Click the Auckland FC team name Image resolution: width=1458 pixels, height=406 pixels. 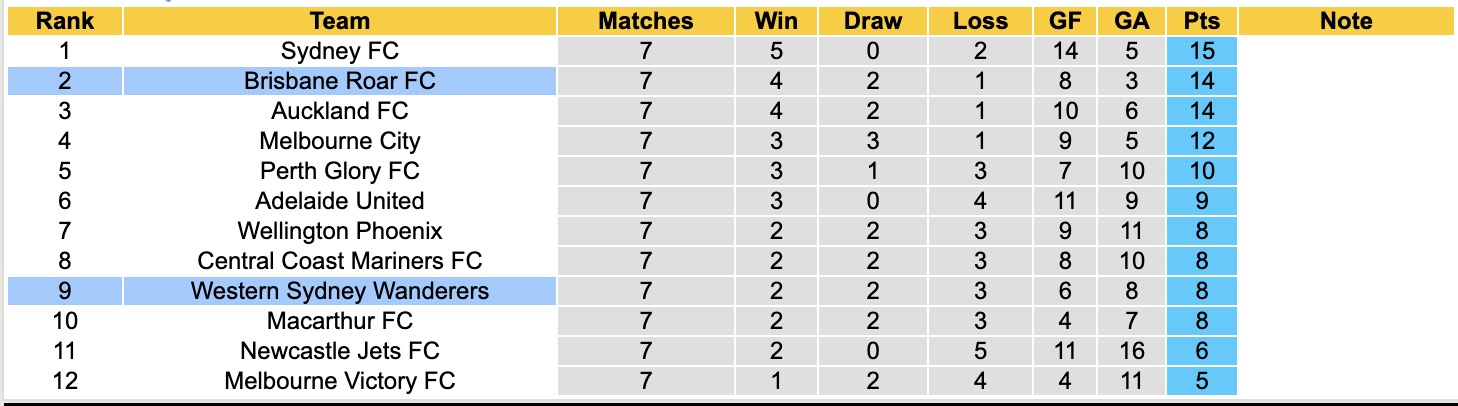[340, 111]
